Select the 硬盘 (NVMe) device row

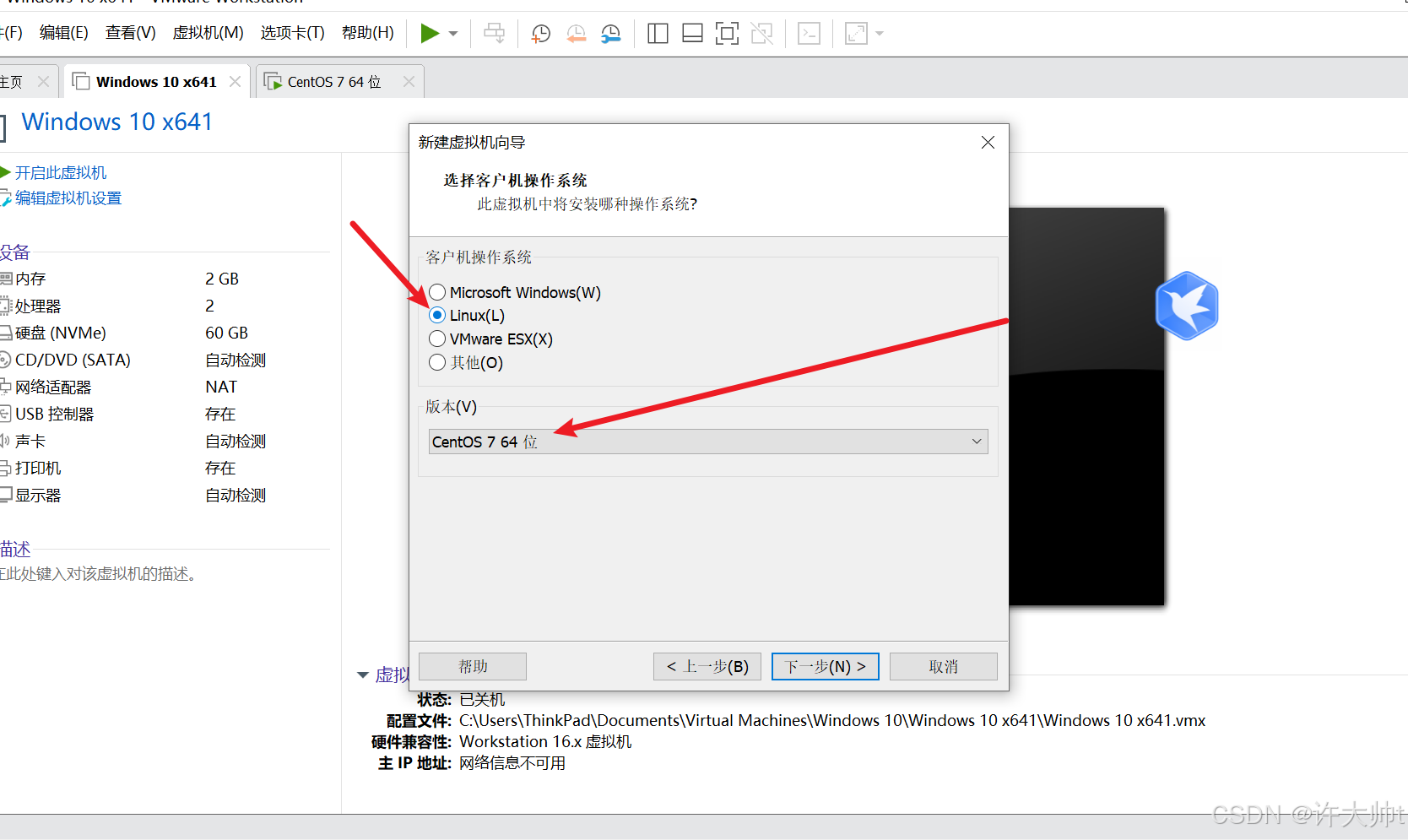[165, 333]
